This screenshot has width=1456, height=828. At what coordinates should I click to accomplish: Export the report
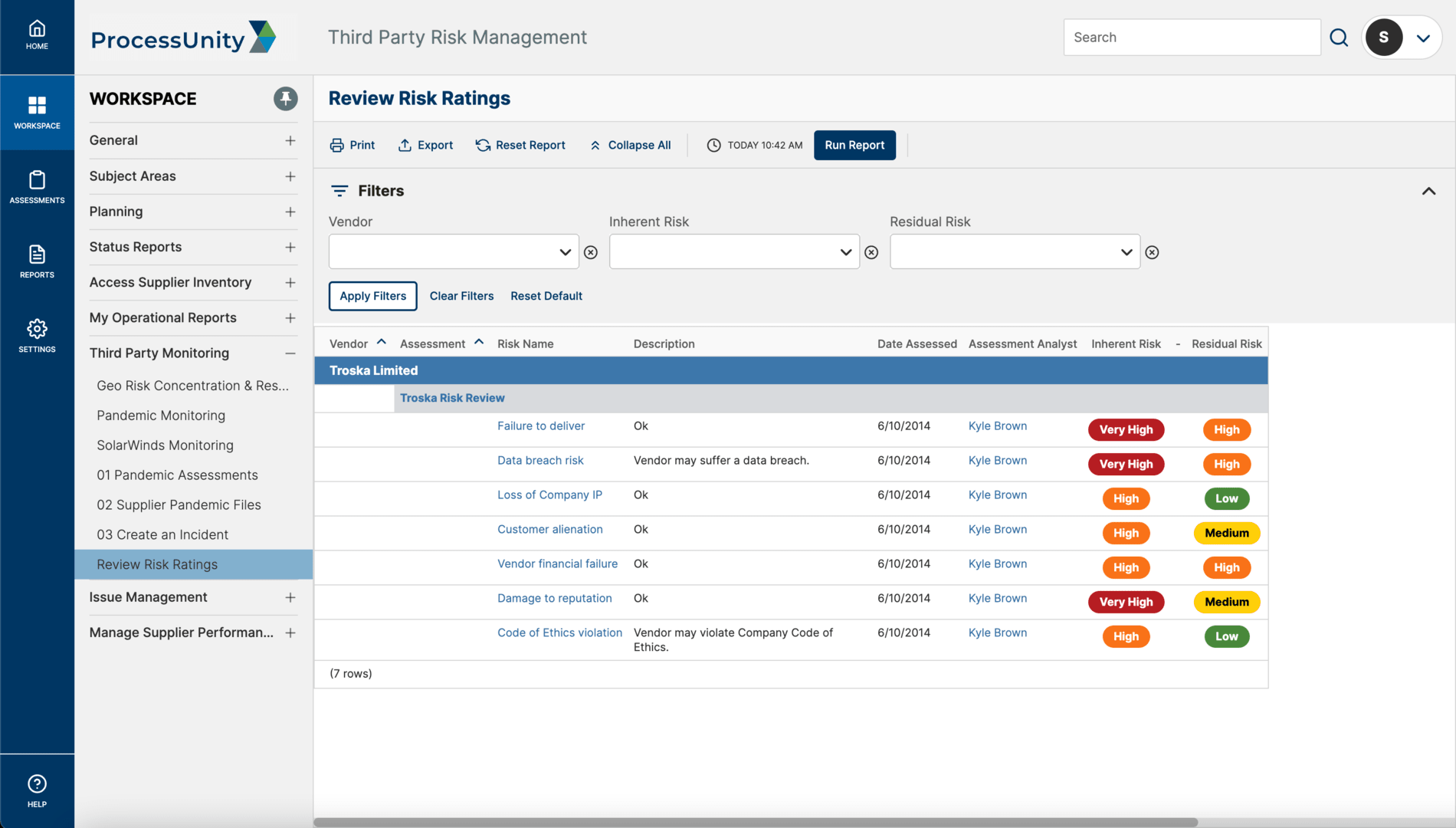425,145
